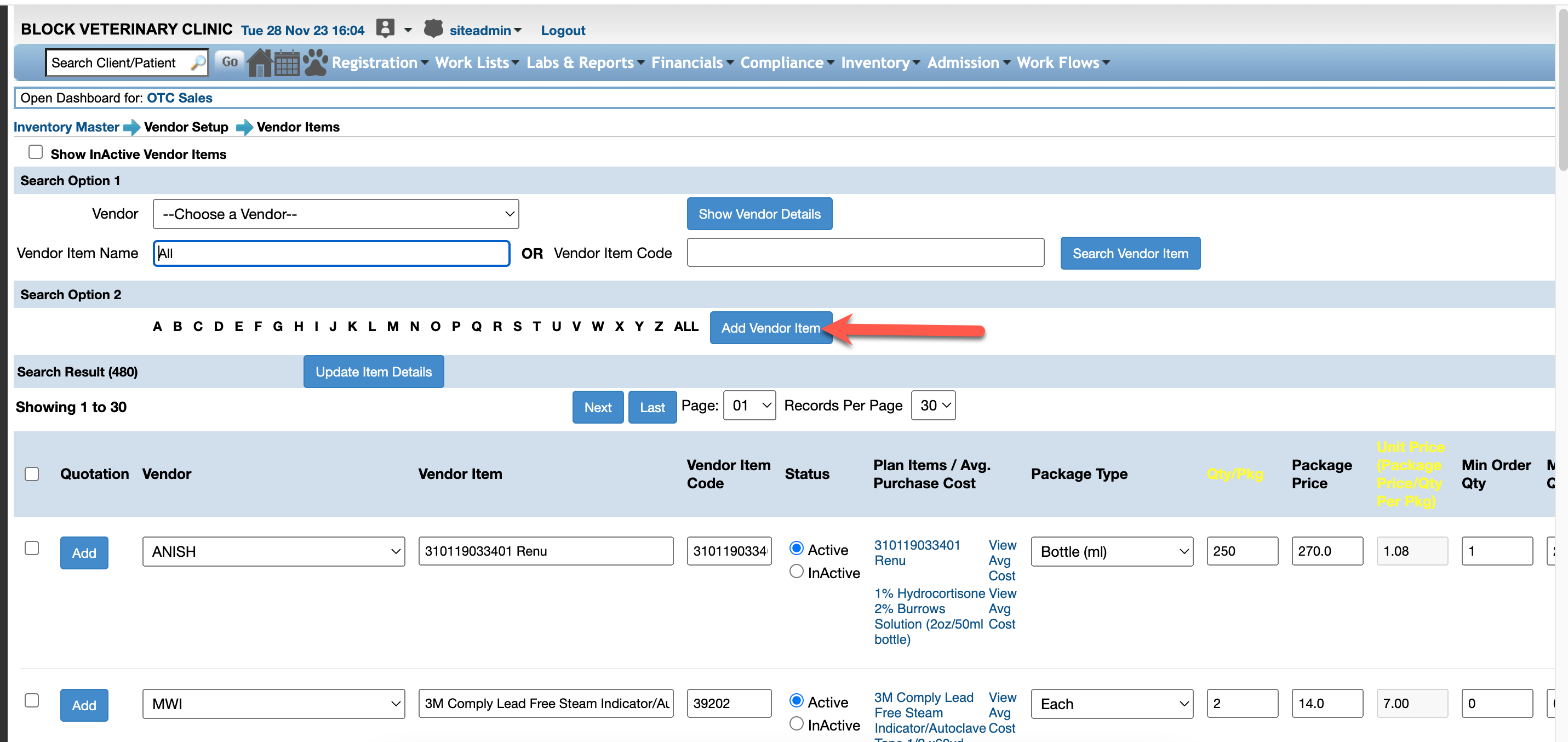1568x742 pixels.
Task: Open the 1% Hydrocortisone 2% Burrows link
Action: (929, 616)
